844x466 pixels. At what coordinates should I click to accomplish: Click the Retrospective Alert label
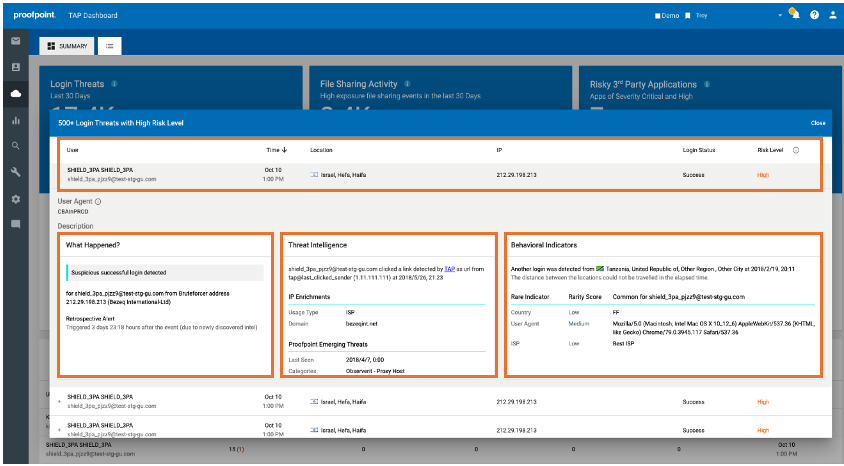pos(90,319)
